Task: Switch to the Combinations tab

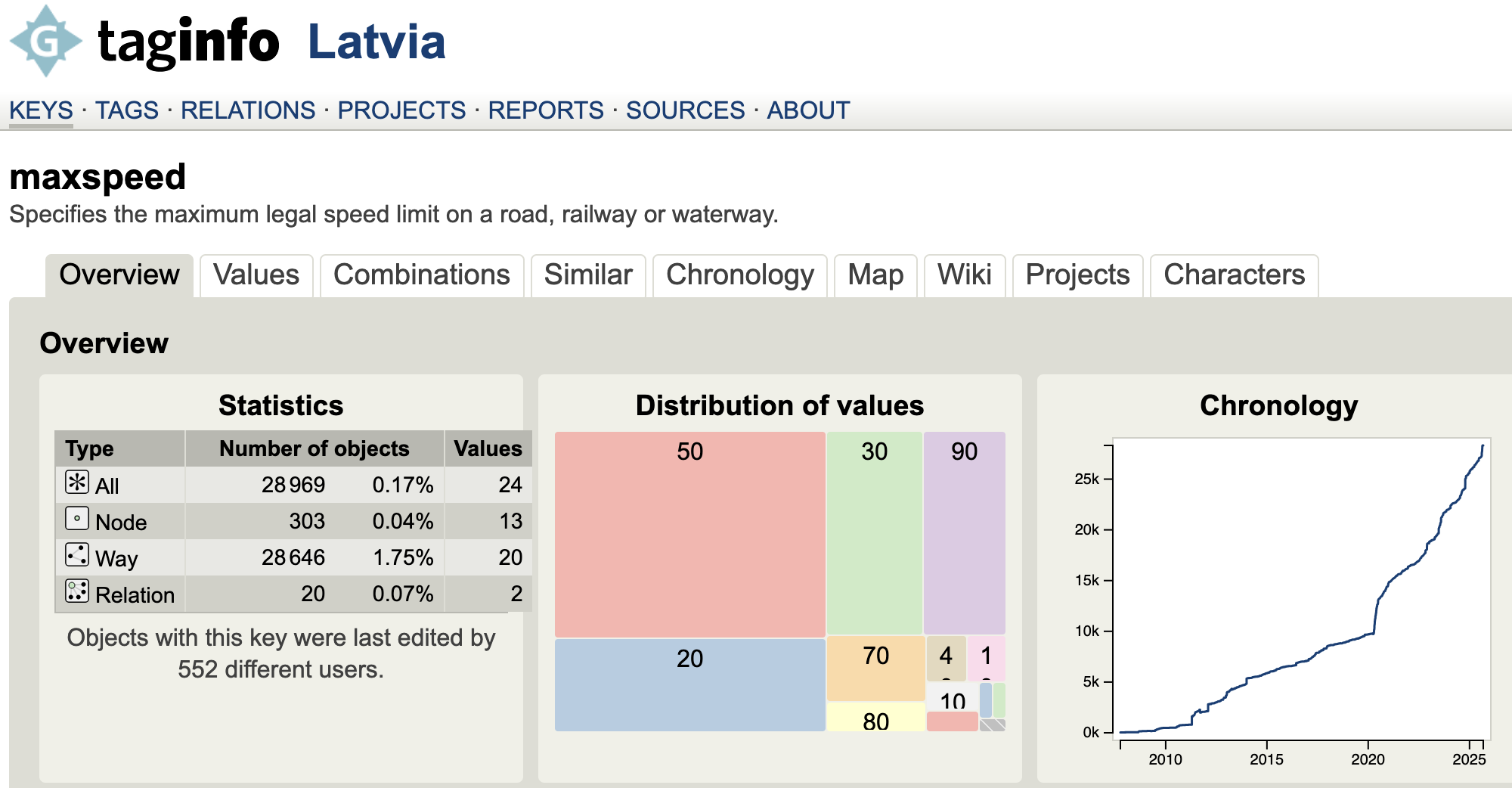Action: [421, 275]
